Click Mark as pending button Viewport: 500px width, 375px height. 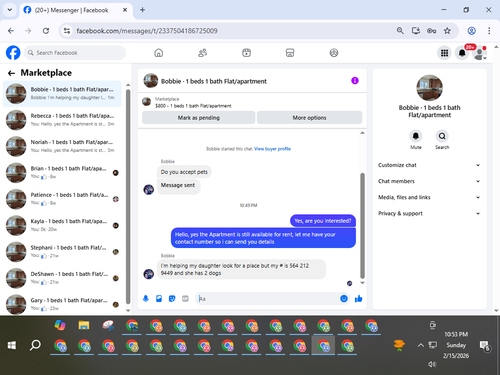199,118
